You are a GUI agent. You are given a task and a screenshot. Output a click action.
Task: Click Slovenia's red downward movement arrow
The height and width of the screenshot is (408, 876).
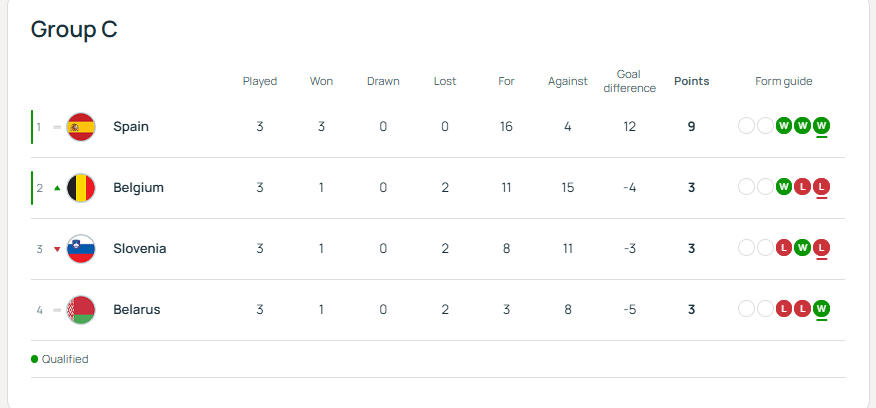pyautogui.click(x=57, y=249)
